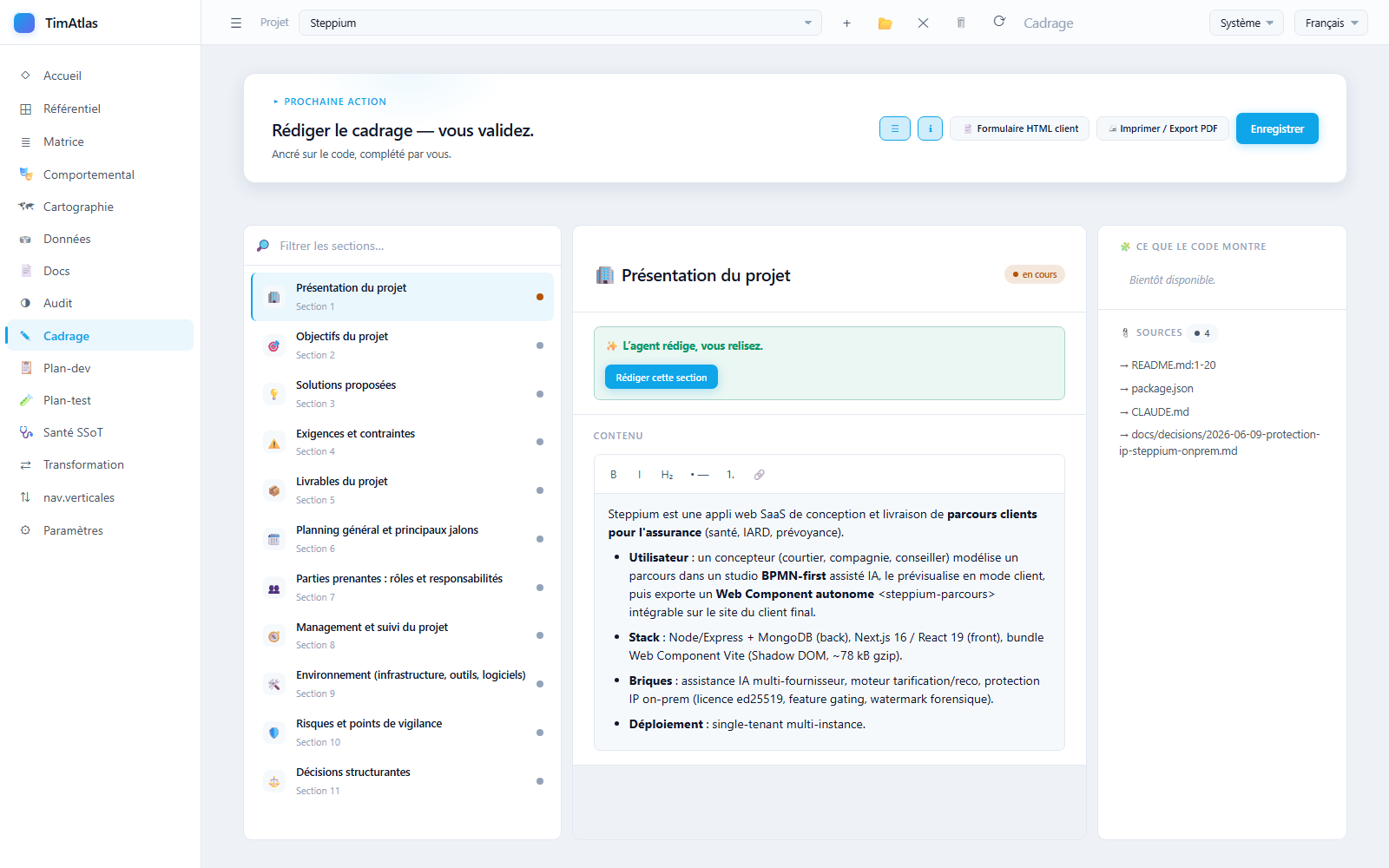Image resolution: width=1389 pixels, height=868 pixels.
Task: Click the Filtrer les sections field
Action: [402, 246]
